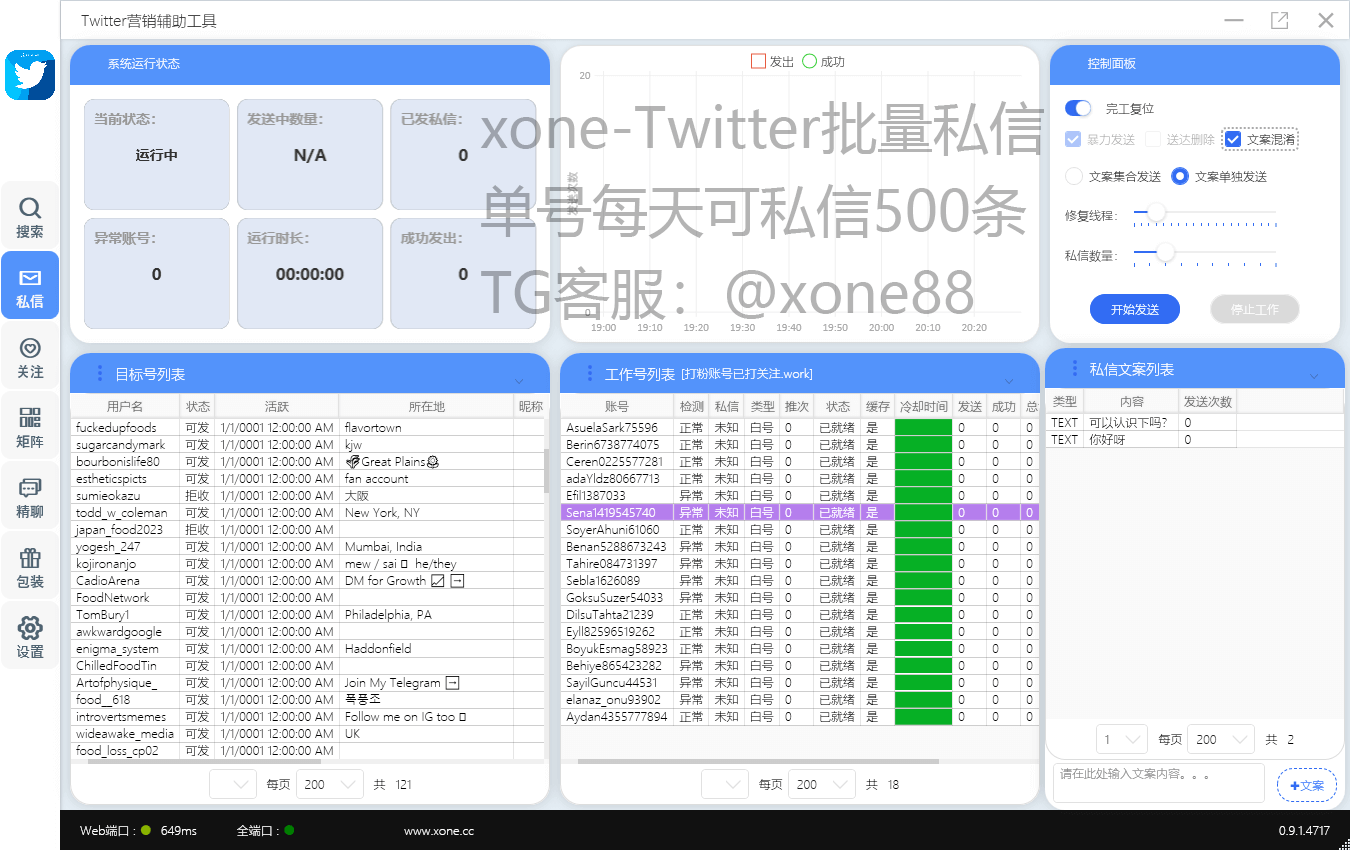Screen dimensions: 1350x850
Task: Open the 搜索 search sidebar icon
Action: tap(30, 217)
